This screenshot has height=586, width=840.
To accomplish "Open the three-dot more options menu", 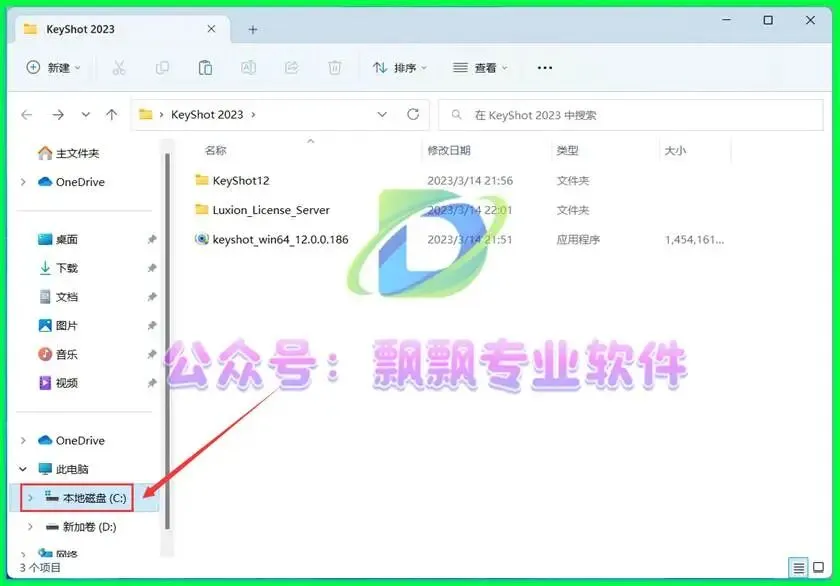I will (x=545, y=68).
